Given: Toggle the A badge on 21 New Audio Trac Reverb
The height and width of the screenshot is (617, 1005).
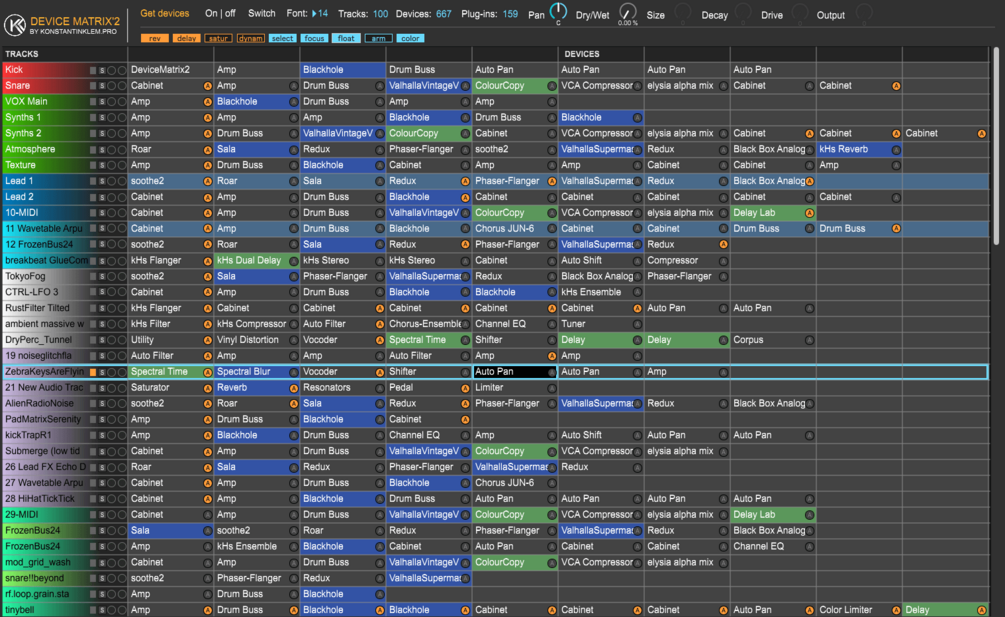Looking at the screenshot, I should [294, 388].
